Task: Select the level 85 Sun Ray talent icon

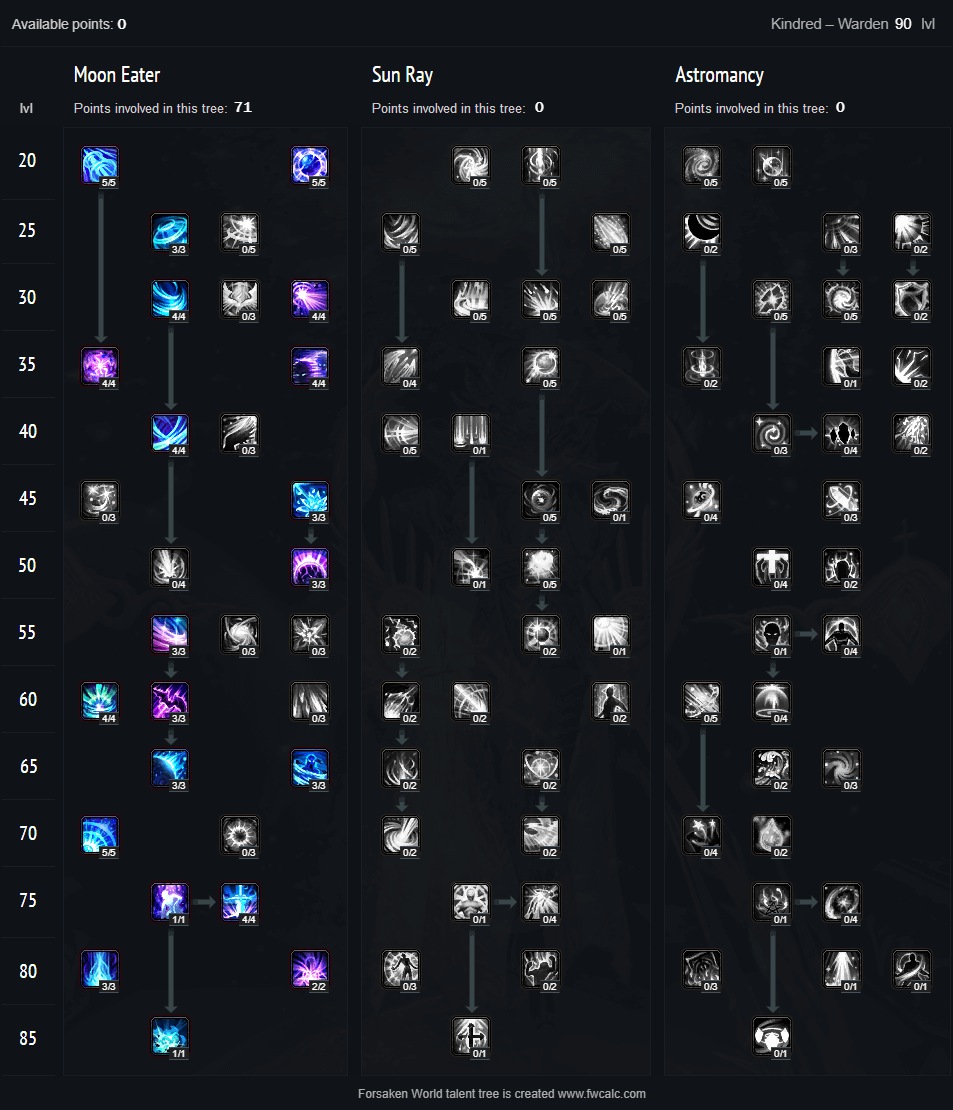Action: 471,1037
